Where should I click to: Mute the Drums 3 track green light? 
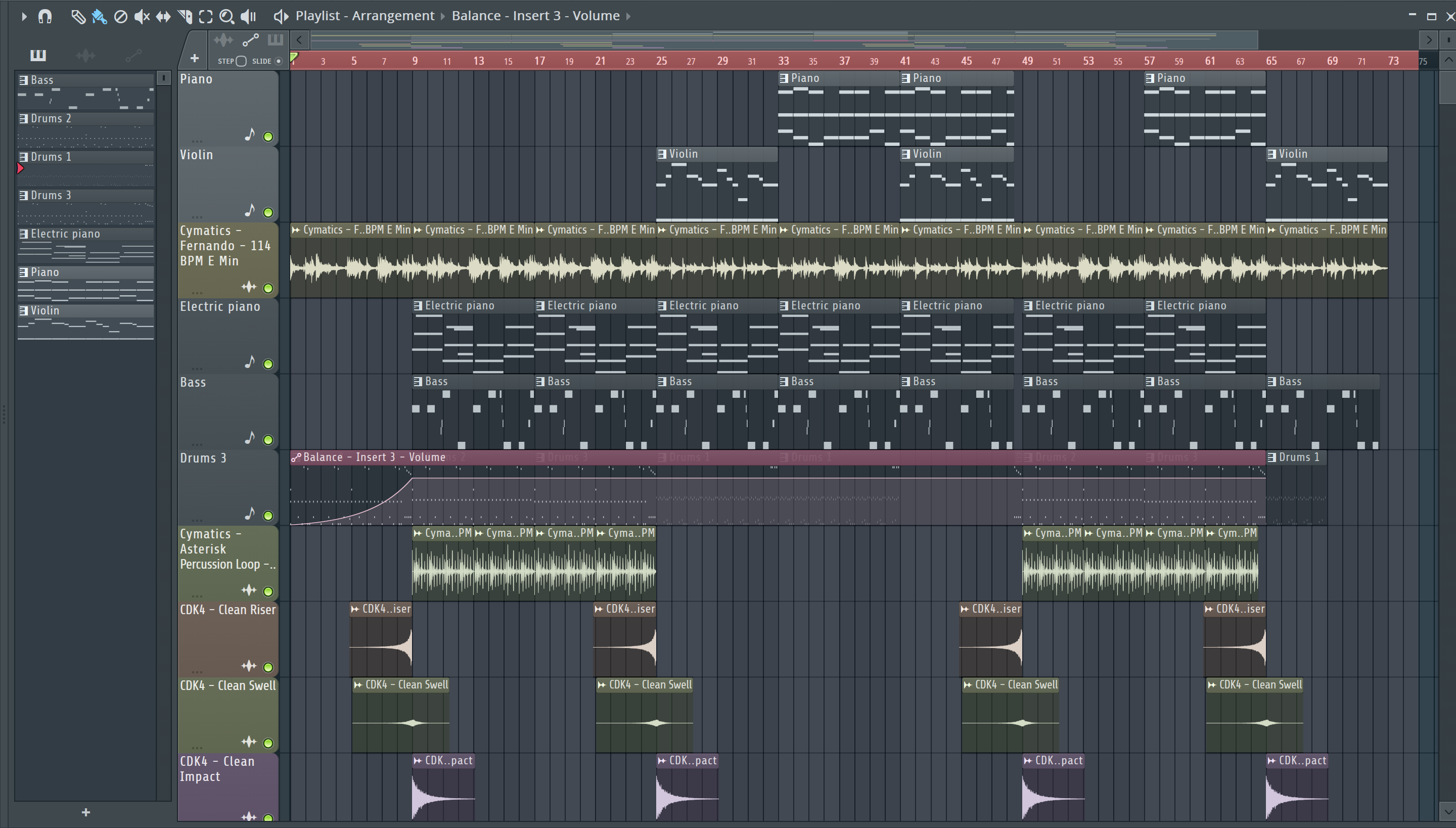point(268,516)
